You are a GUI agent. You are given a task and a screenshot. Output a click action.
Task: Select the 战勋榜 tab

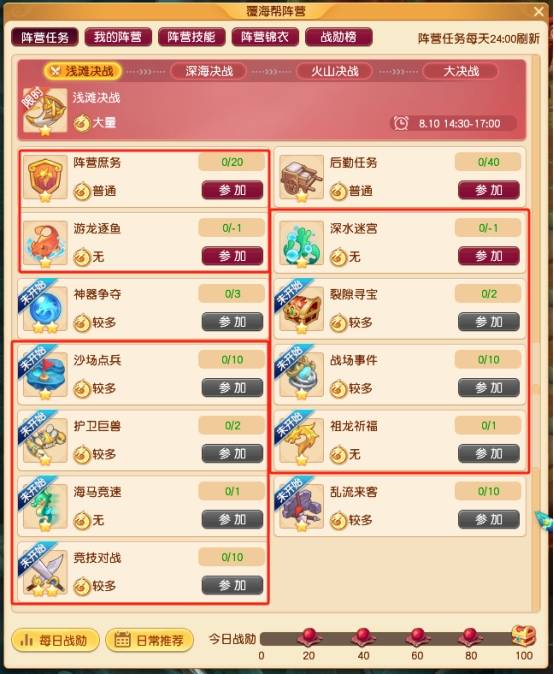click(339, 37)
